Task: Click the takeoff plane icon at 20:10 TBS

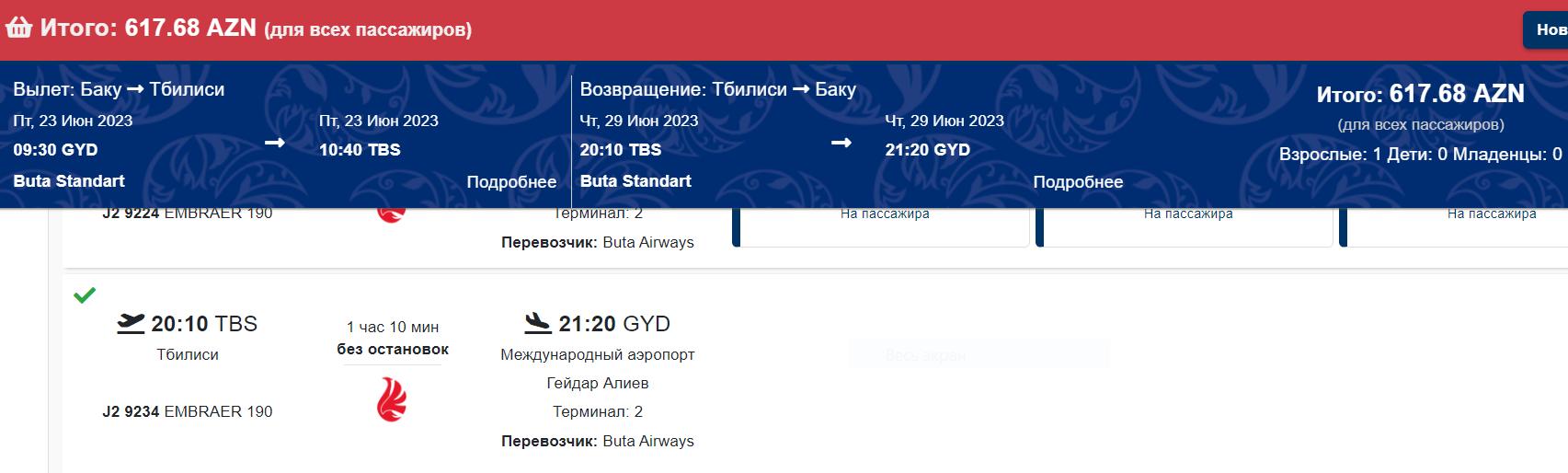Action: pos(132,323)
